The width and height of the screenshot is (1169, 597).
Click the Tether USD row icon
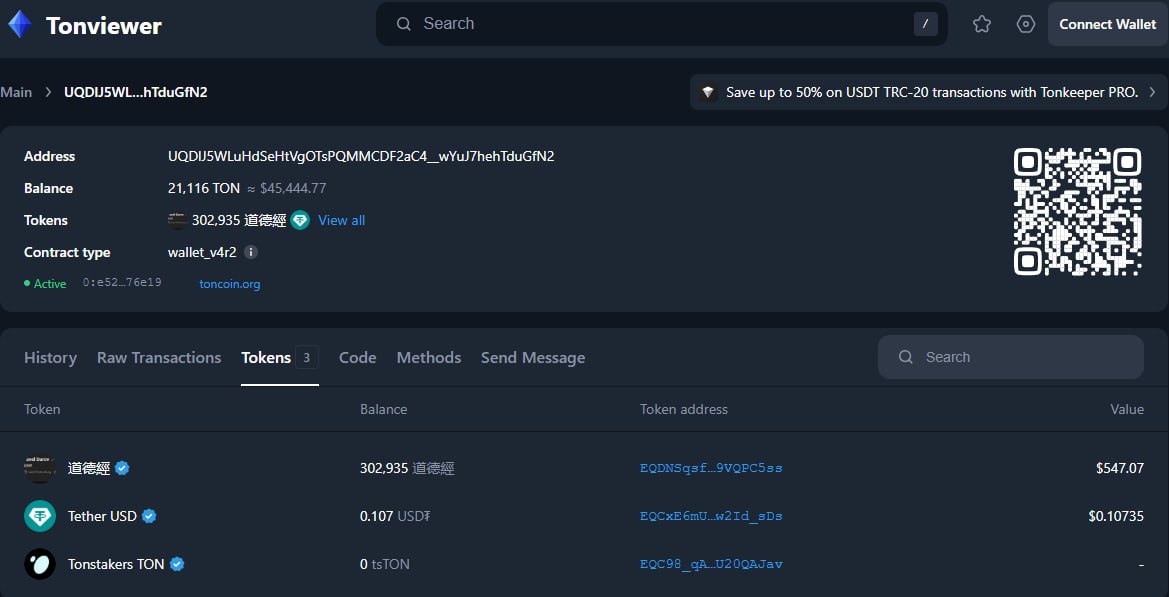[40, 516]
